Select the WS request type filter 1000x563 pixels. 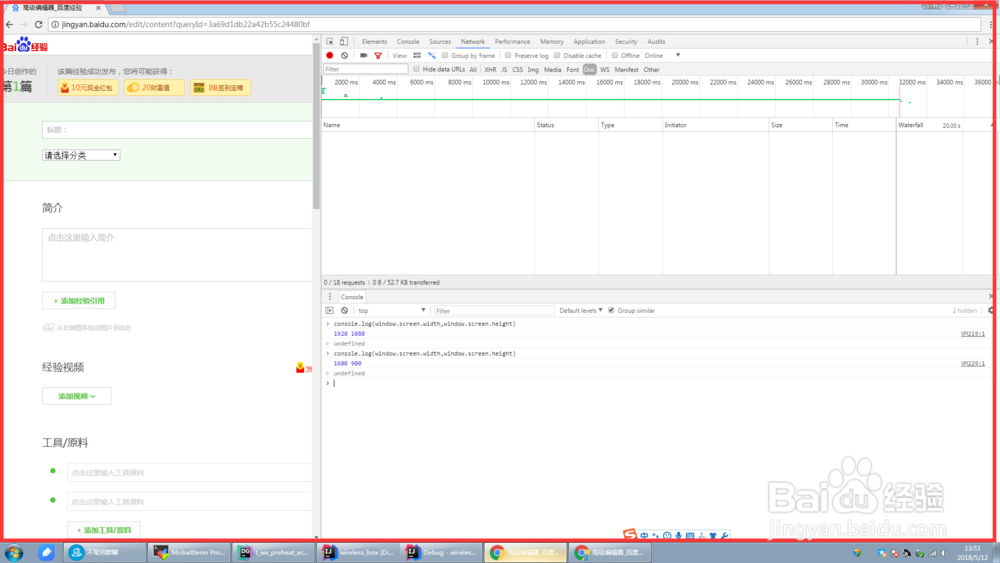pyautogui.click(x=604, y=69)
